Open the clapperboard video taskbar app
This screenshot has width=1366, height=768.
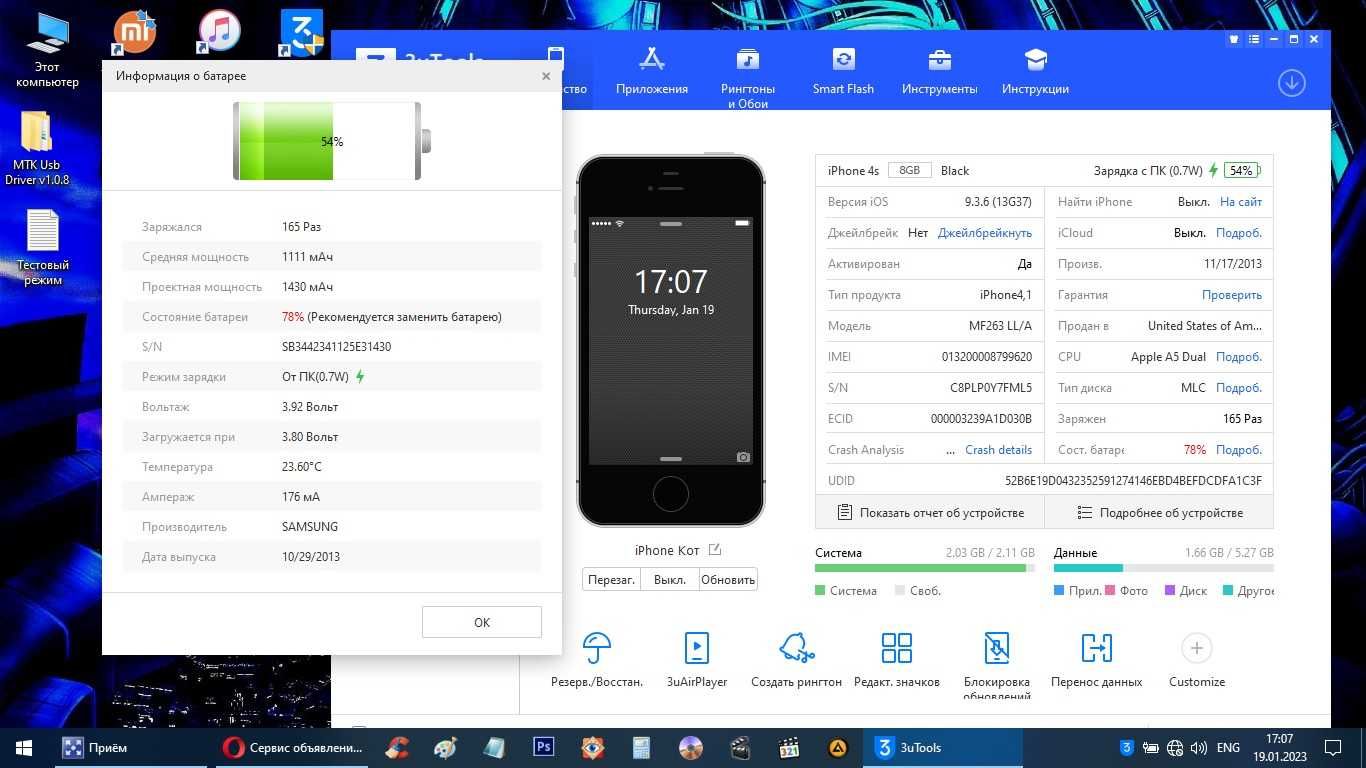pos(740,747)
